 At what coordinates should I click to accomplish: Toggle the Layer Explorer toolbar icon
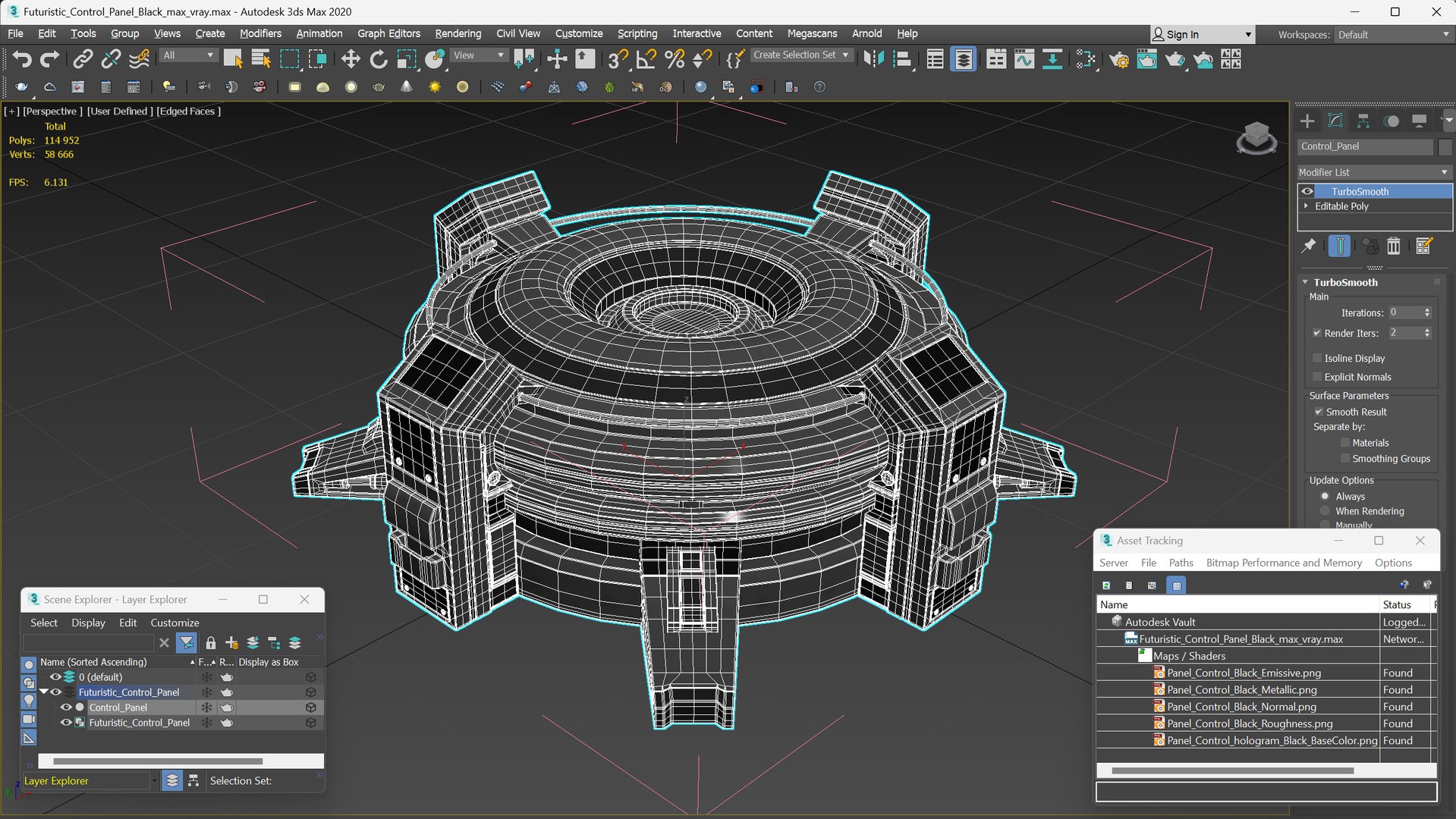[x=964, y=58]
